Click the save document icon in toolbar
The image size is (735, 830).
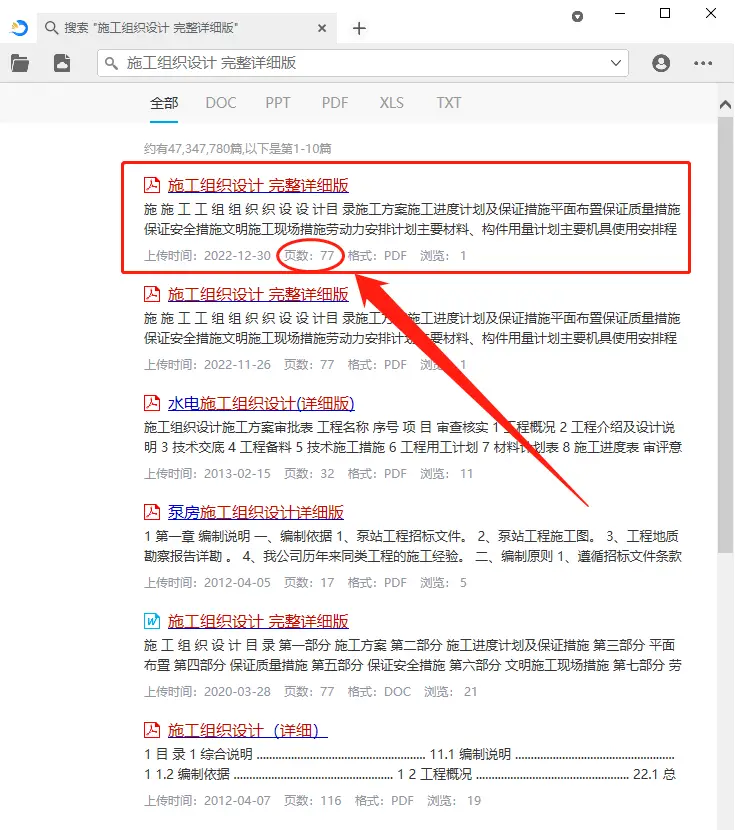(61, 63)
